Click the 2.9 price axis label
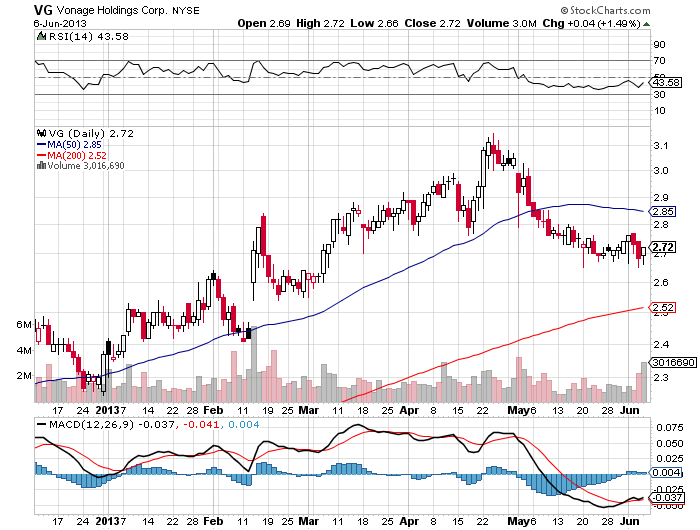 coord(661,197)
